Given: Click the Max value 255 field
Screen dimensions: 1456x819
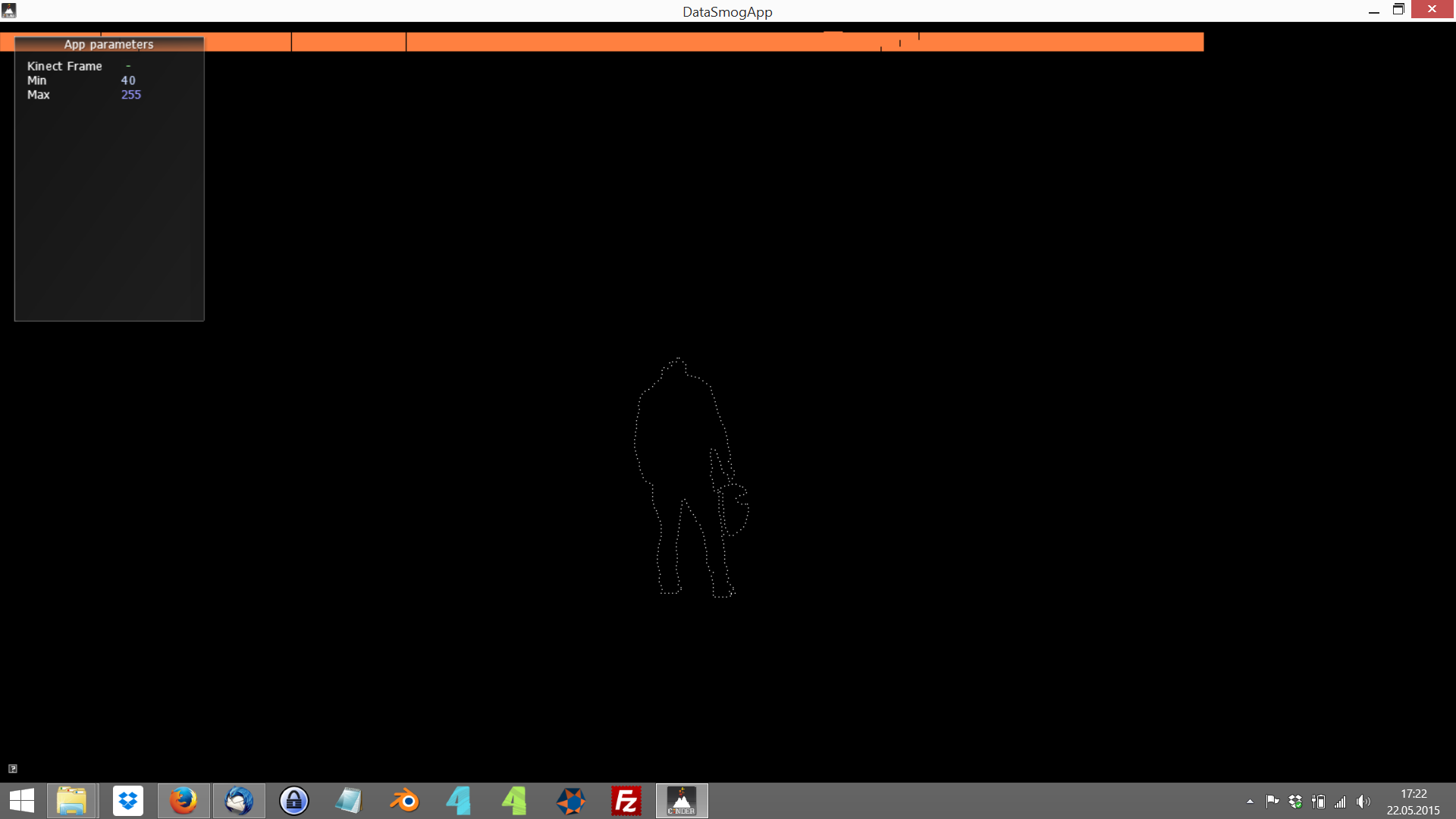Looking at the screenshot, I should coord(131,95).
